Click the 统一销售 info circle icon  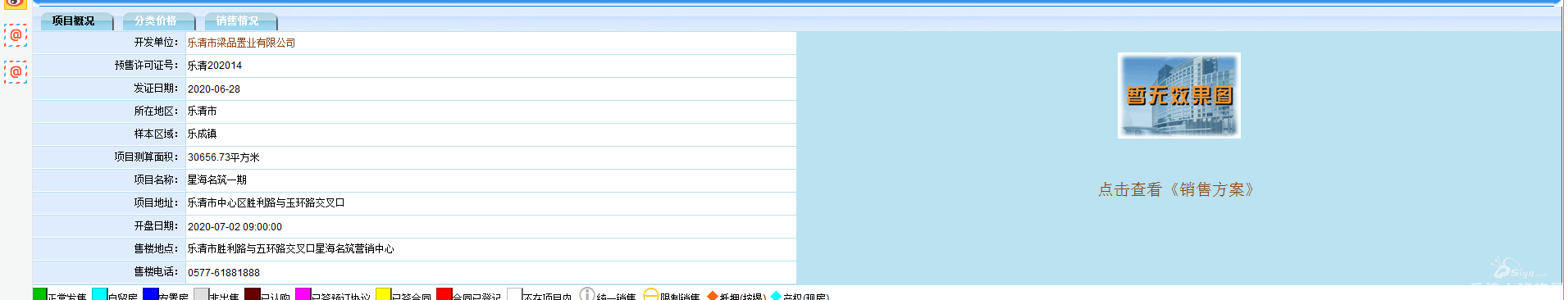tap(587, 294)
